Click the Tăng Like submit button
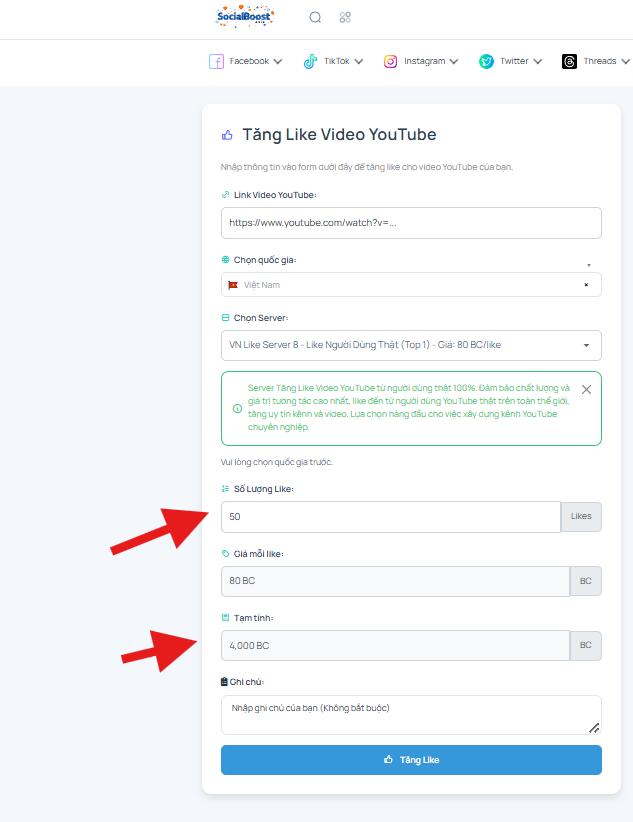Screen dimensions: 633x822 (411, 760)
